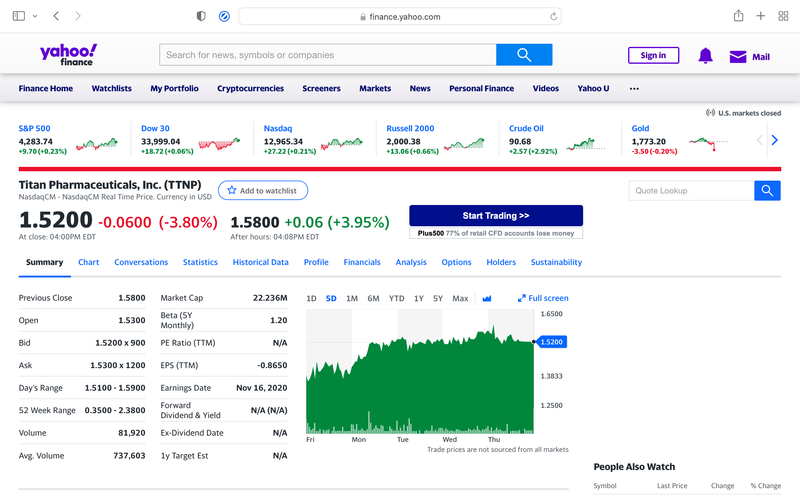Select the 5D chart range
Screen dimensions: 800x500
pos(331,298)
